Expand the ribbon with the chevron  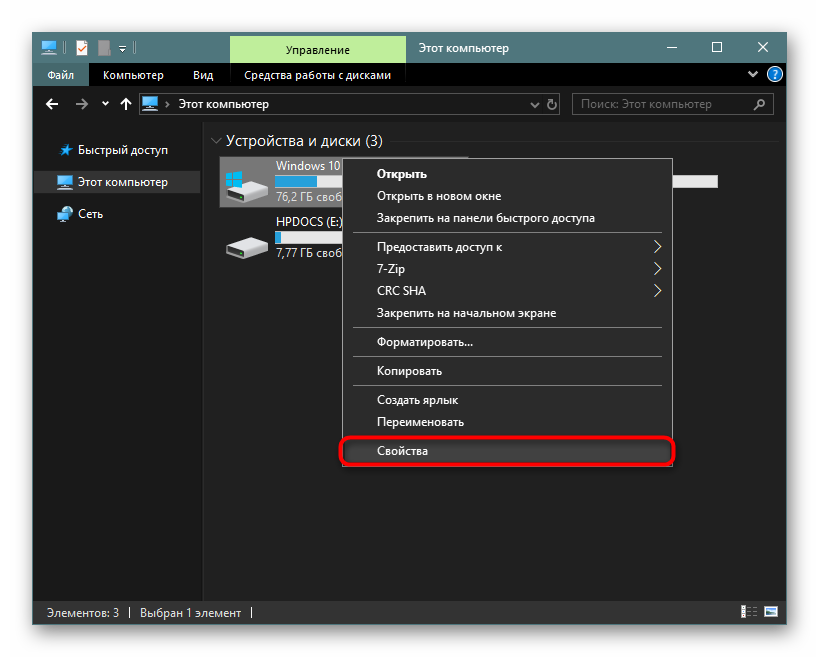tap(753, 74)
